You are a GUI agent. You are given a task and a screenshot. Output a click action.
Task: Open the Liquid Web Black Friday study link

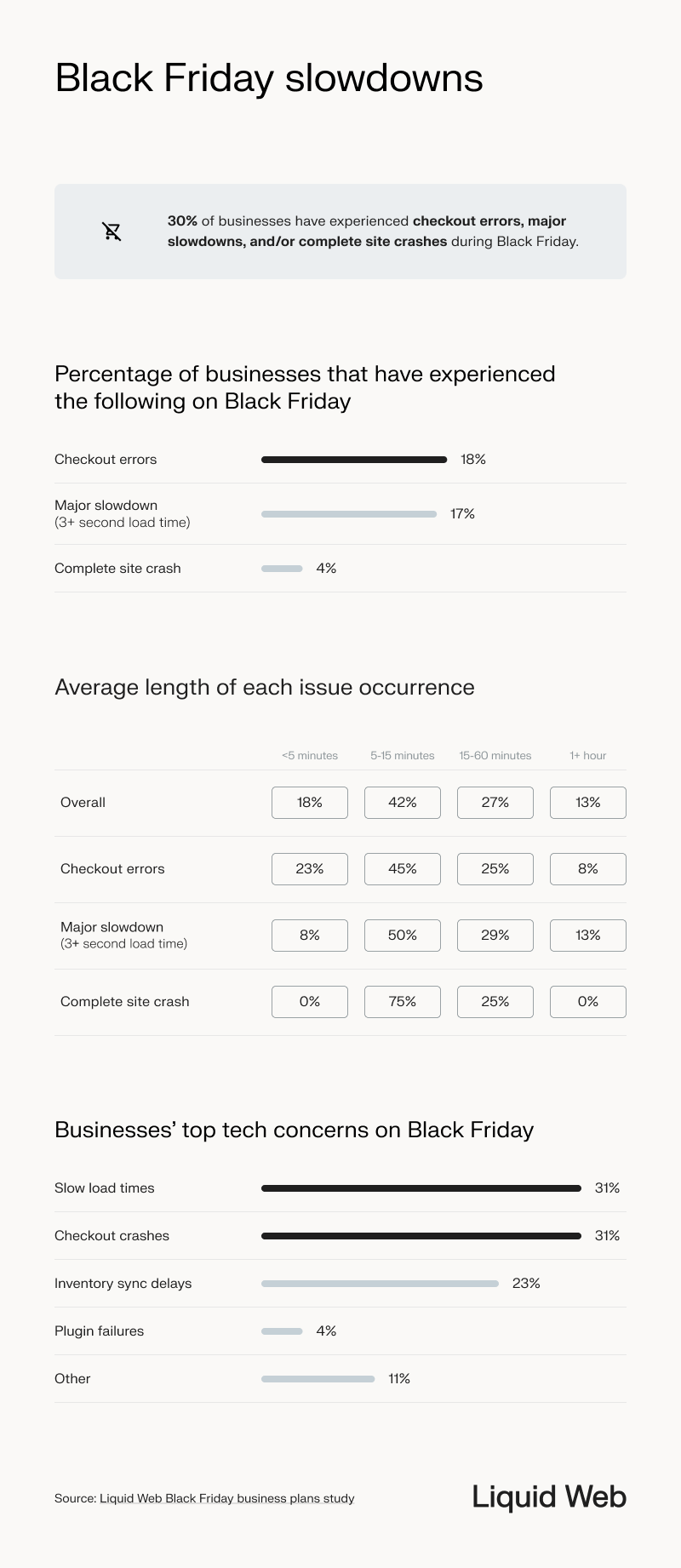[226, 1498]
